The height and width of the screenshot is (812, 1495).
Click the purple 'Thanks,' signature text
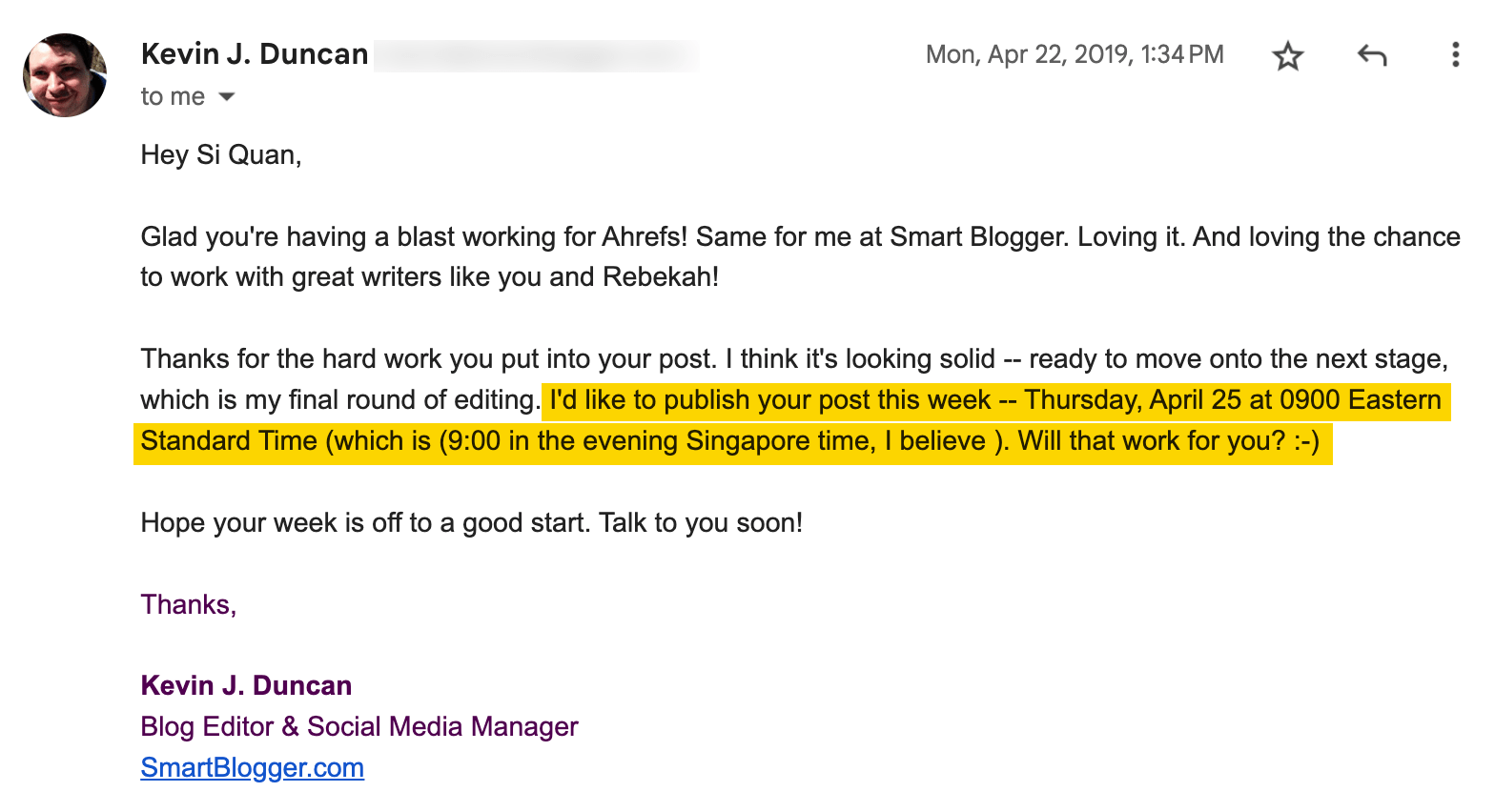click(x=188, y=603)
